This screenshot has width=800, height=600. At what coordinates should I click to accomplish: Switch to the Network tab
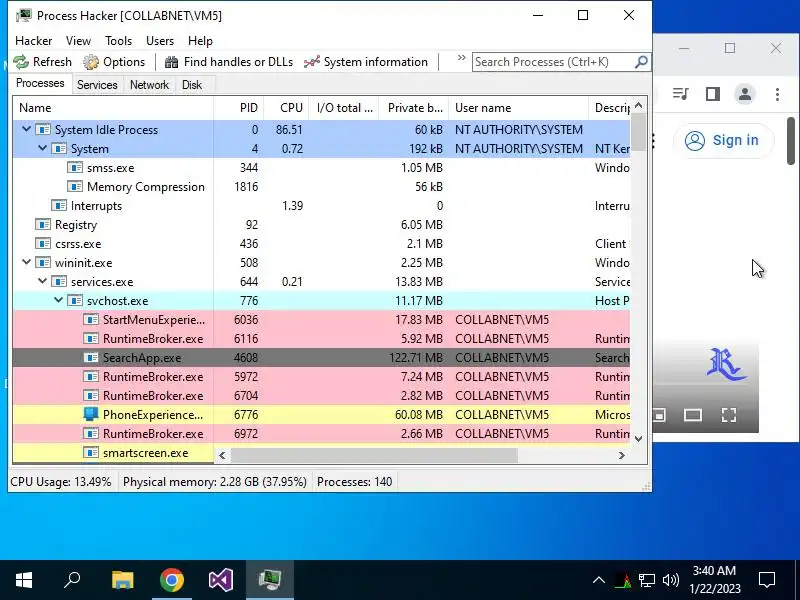click(x=149, y=85)
